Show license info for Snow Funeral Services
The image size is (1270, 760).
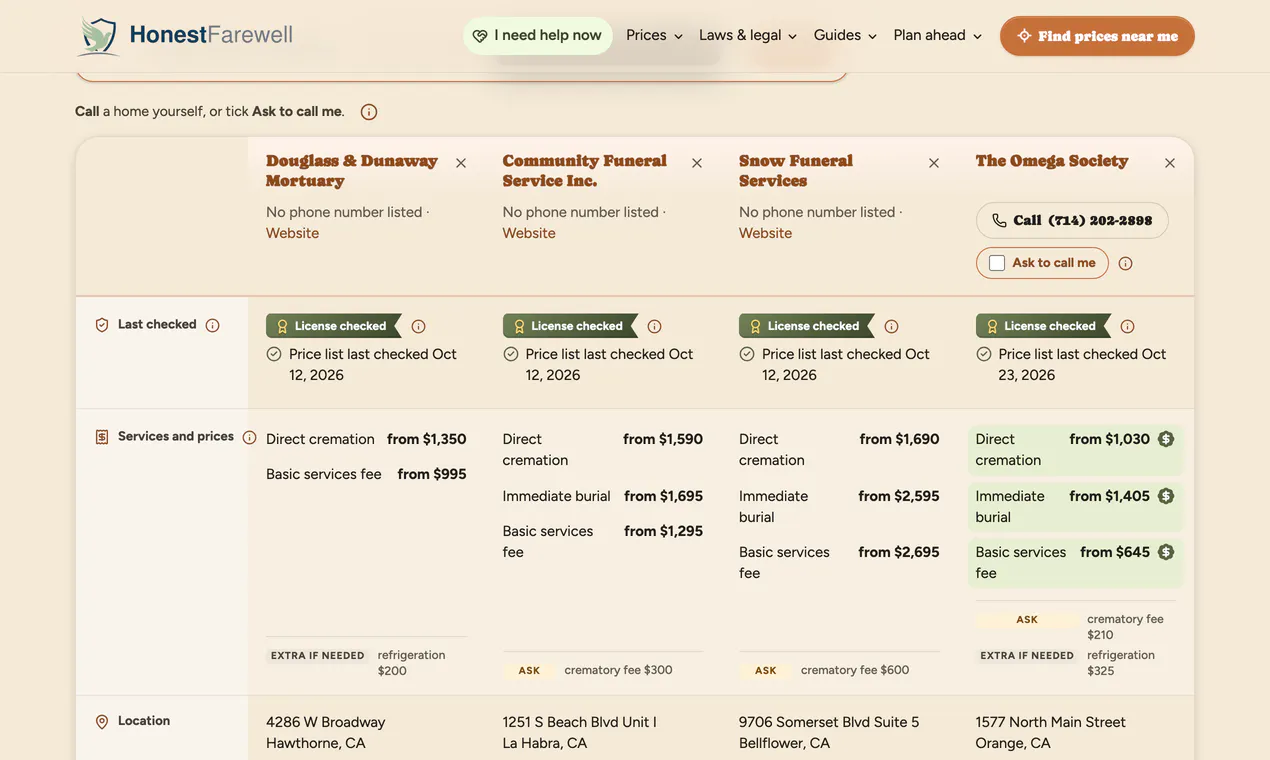(892, 326)
